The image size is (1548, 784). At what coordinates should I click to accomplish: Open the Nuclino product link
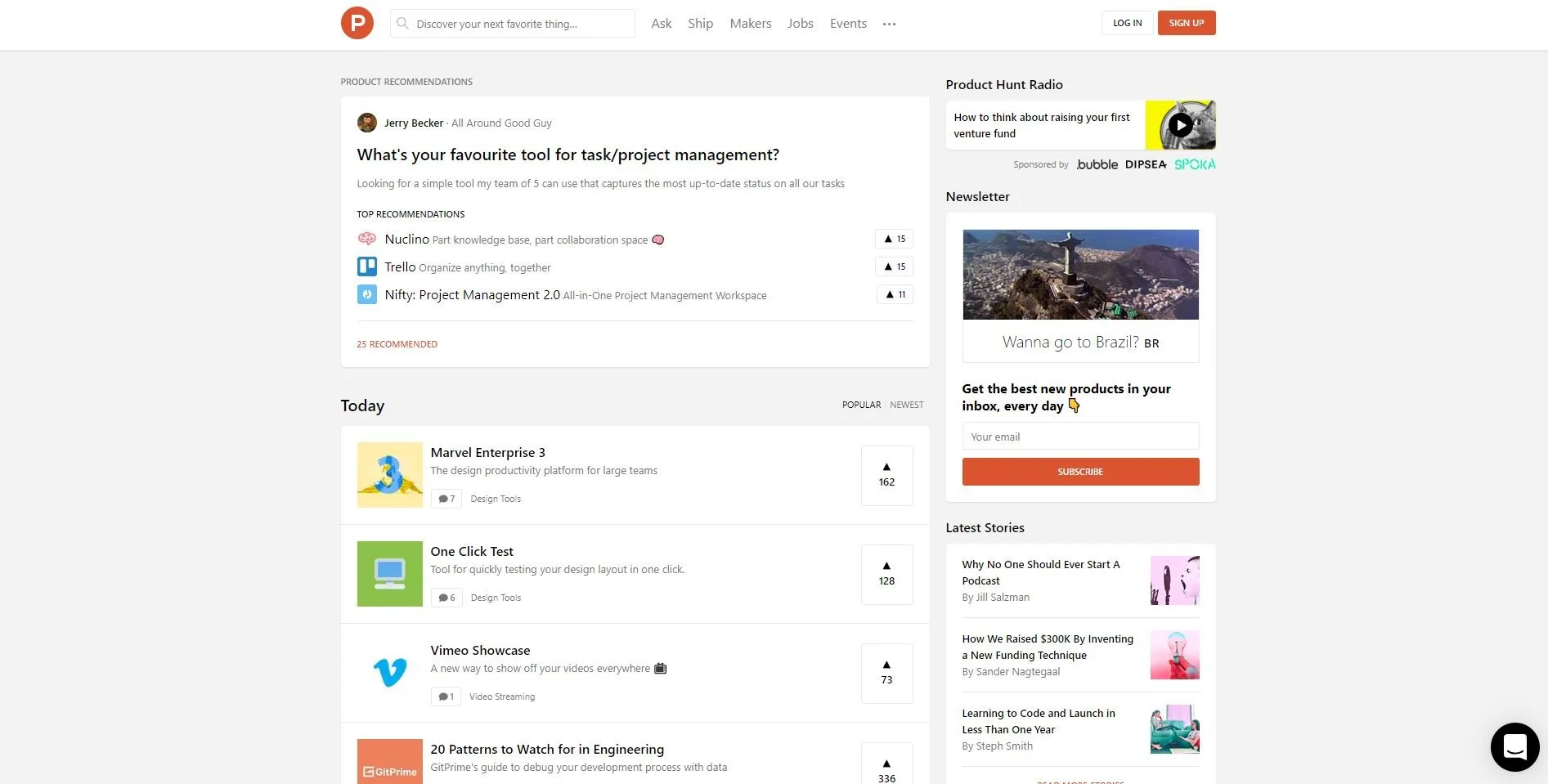click(406, 239)
